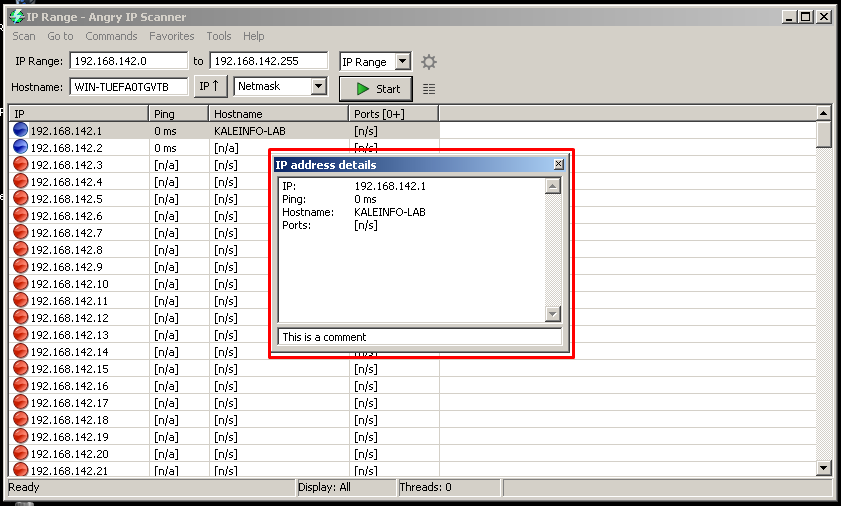This screenshot has width=841, height=506.
Task: Click the ending IP address field
Action: [269, 61]
